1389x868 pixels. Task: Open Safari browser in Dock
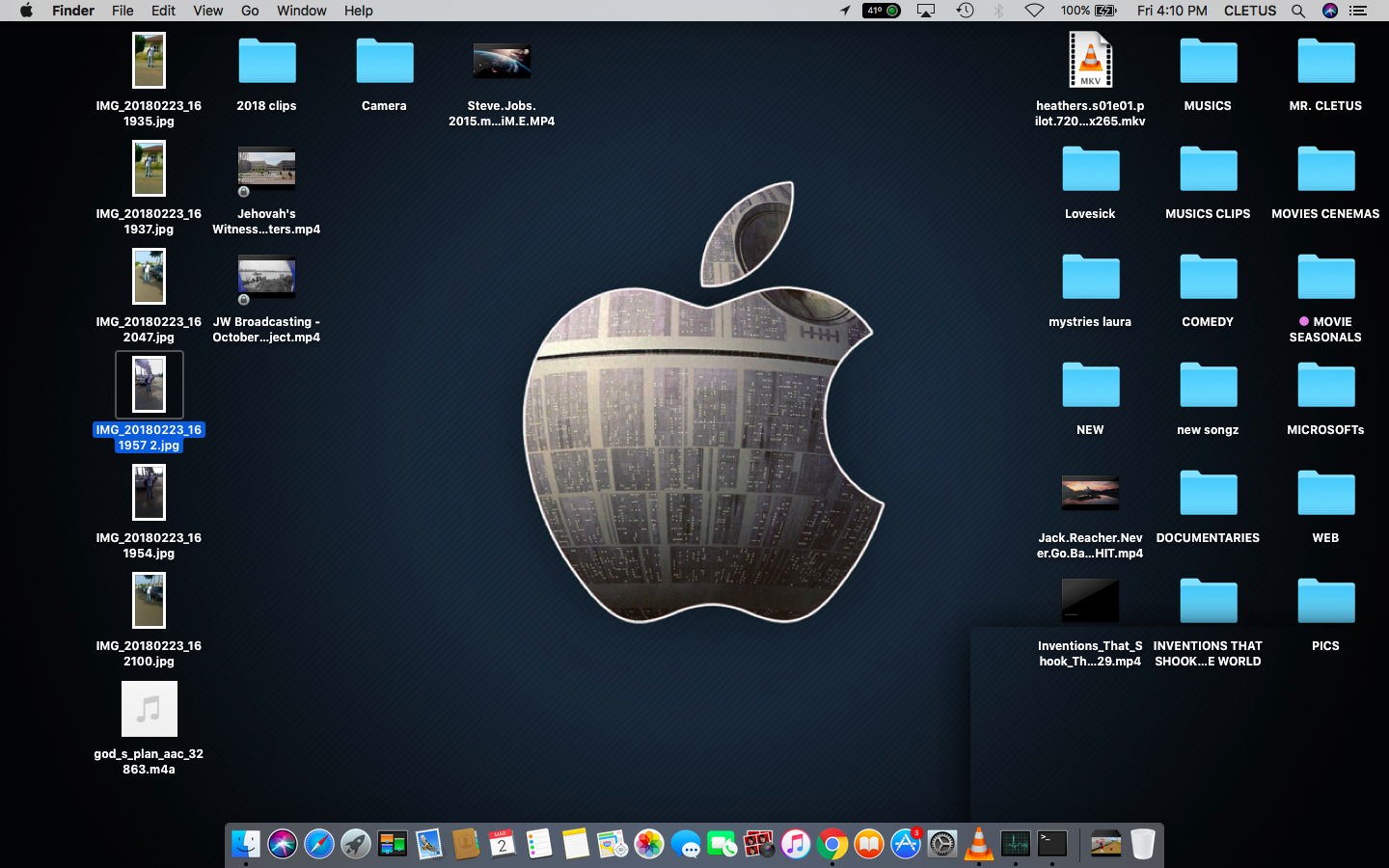point(319,845)
